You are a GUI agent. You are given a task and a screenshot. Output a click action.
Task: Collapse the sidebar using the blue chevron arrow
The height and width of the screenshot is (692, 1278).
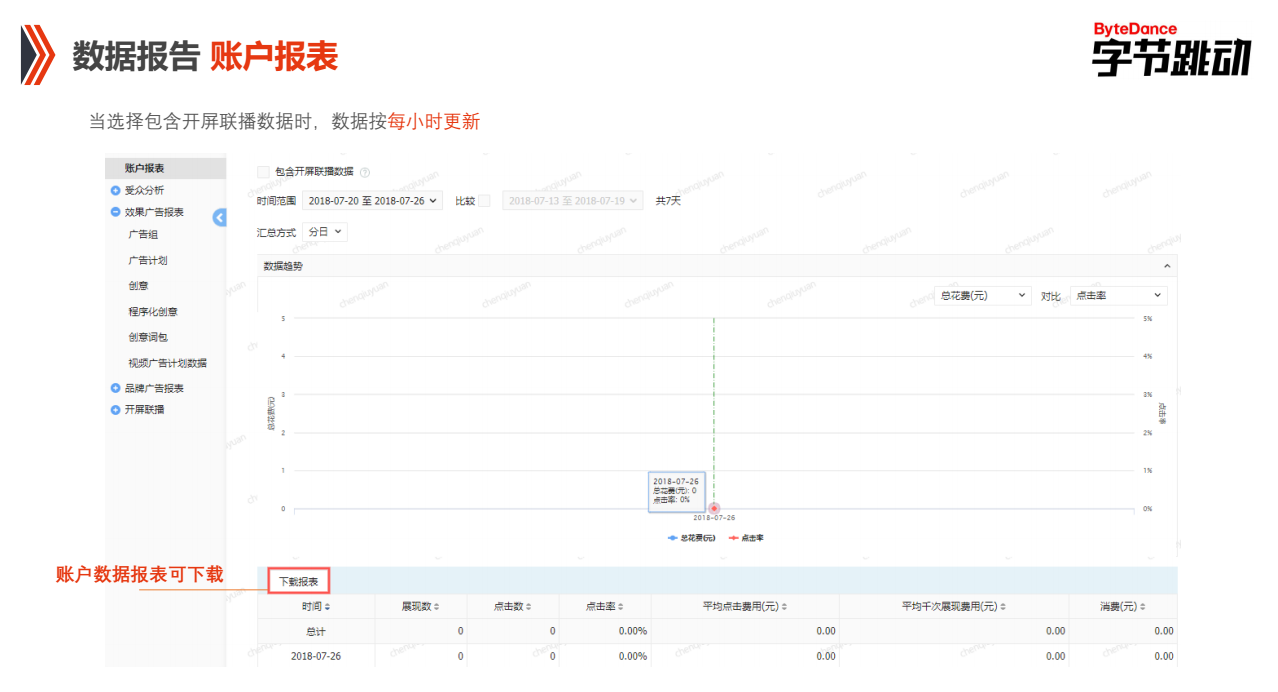[x=220, y=217]
